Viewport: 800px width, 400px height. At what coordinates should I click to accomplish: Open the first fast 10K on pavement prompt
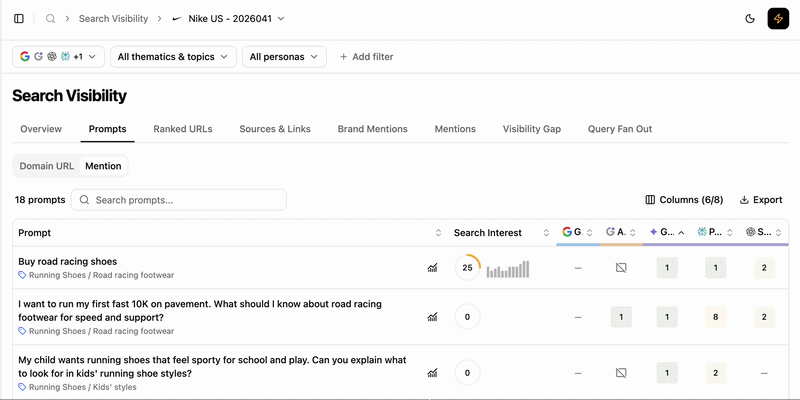(x=200, y=311)
